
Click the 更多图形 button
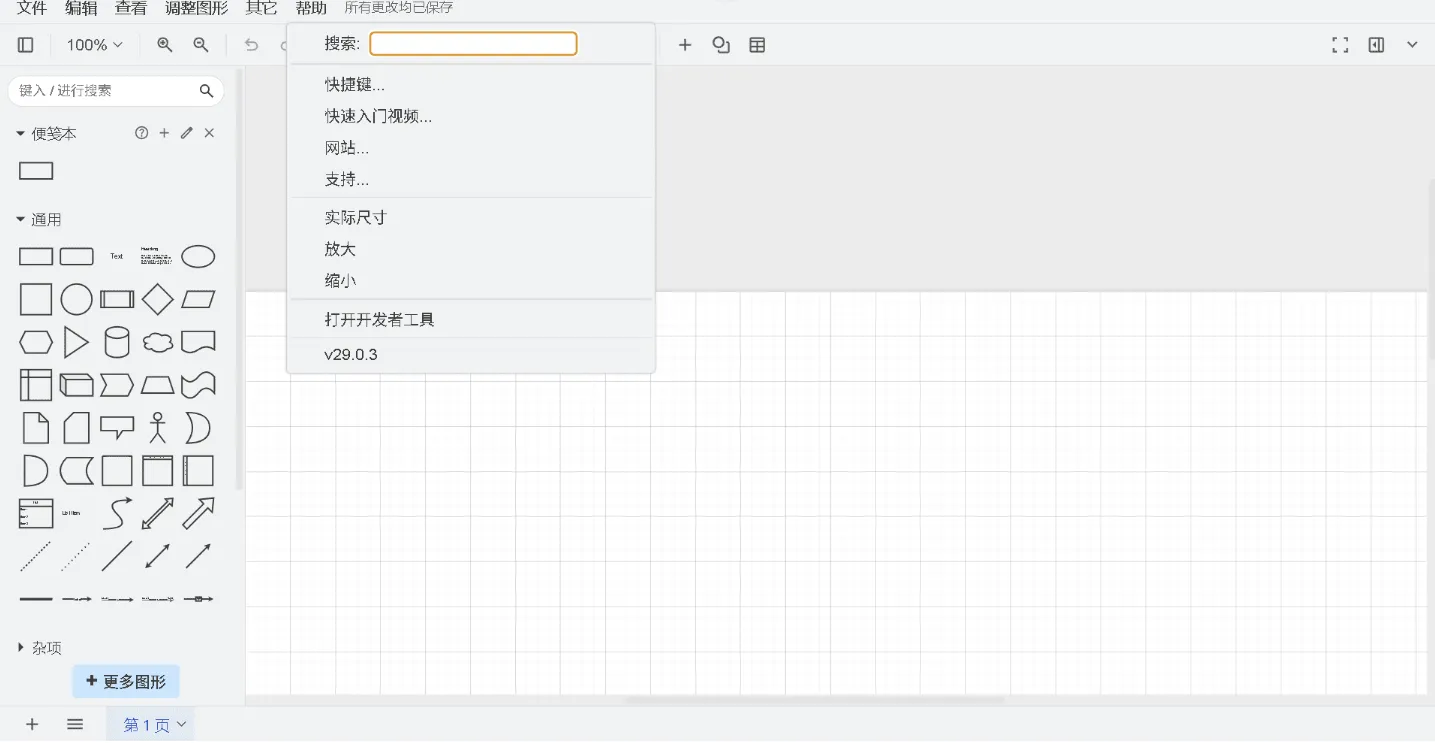coord(125,681)
